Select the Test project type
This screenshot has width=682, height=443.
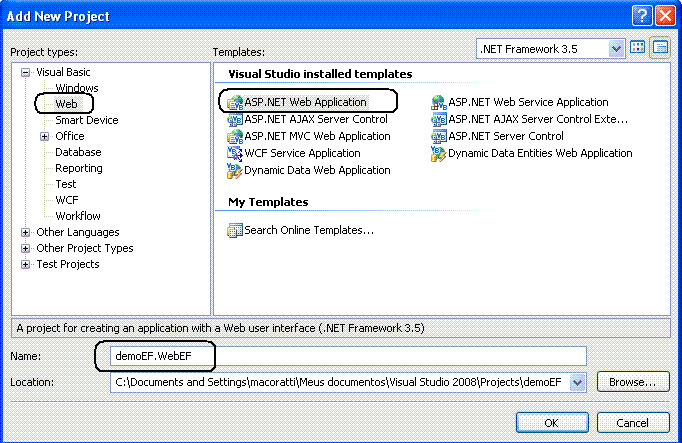(66, 184)
